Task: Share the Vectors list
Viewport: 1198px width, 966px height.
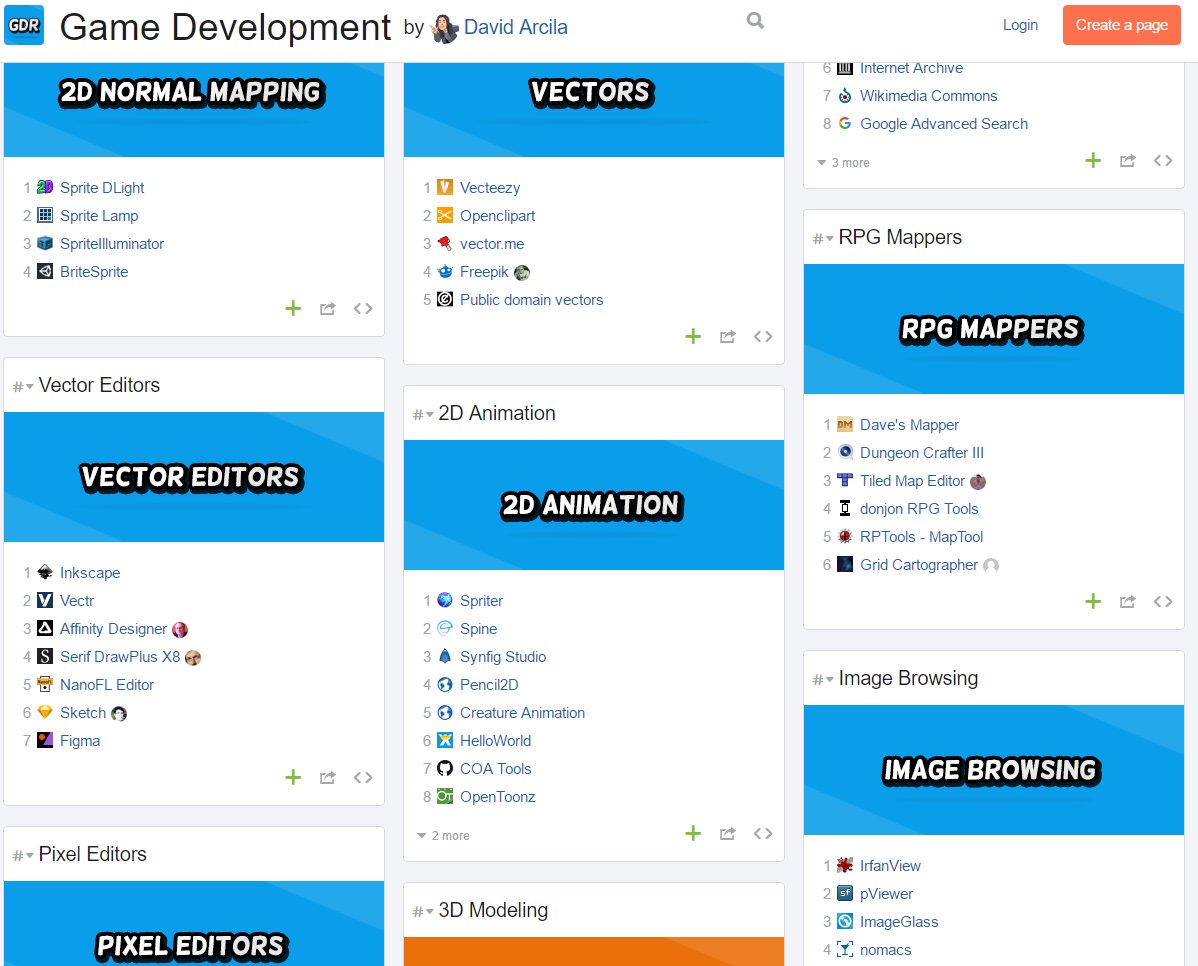Action: [x=727, y=336]
